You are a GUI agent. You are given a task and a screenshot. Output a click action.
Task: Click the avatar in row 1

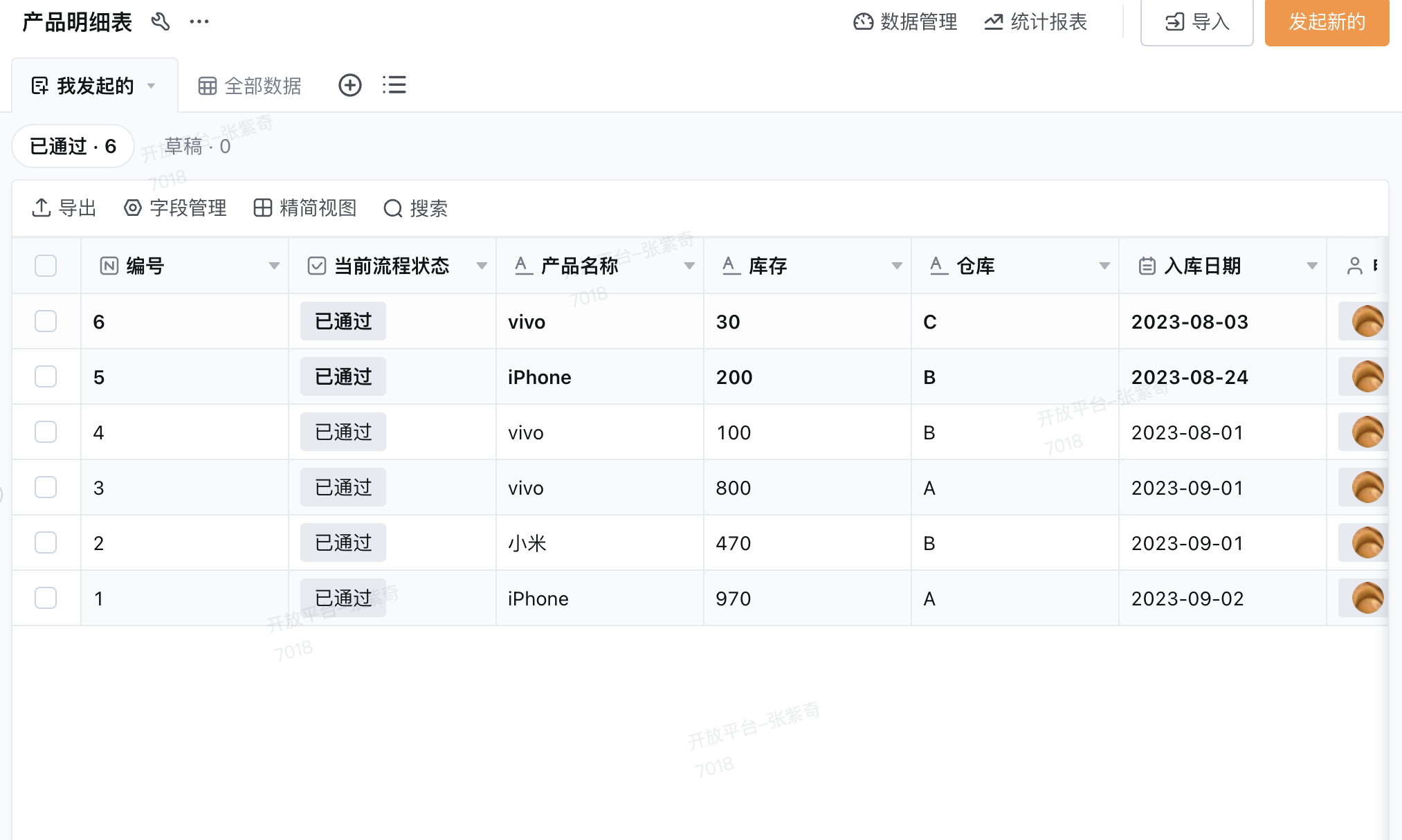1367,598
